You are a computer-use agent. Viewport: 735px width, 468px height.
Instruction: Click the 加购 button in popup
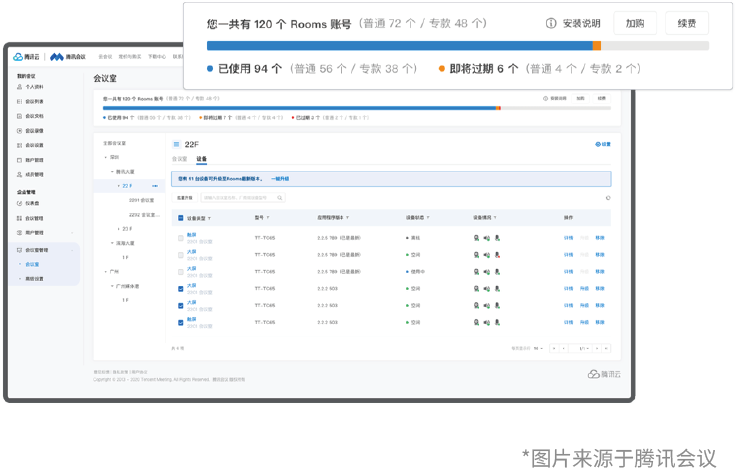[635, 23]
